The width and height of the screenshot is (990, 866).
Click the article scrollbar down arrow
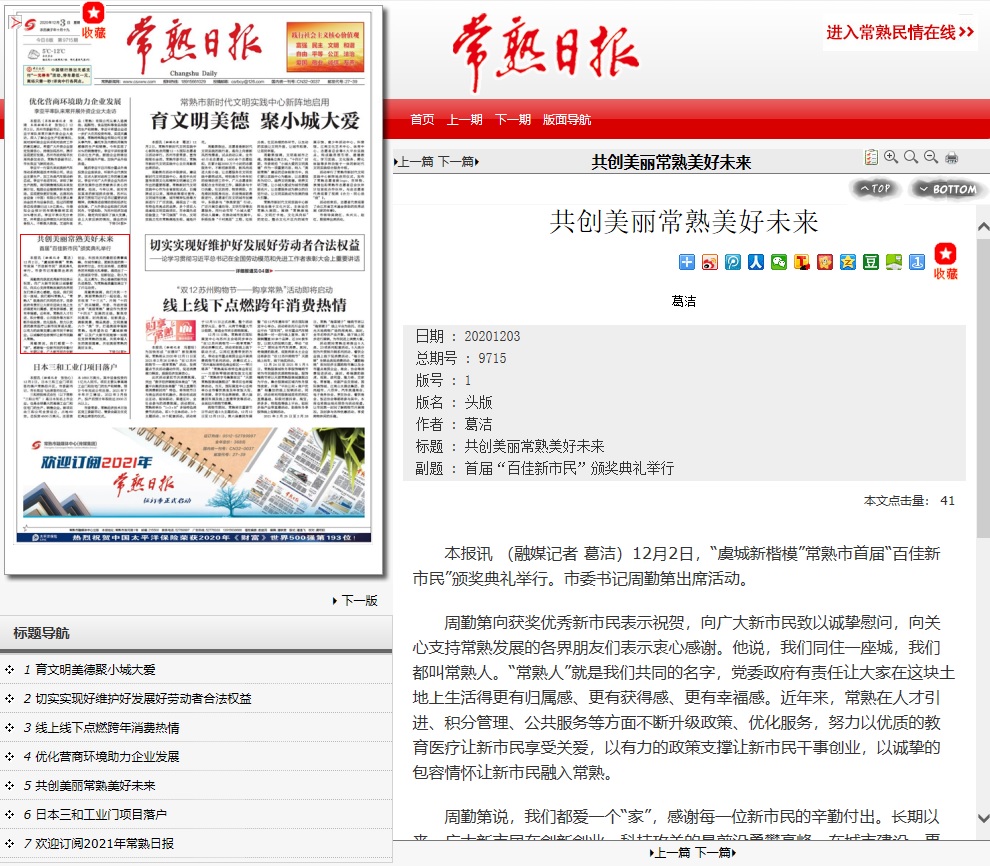[983, 818]
